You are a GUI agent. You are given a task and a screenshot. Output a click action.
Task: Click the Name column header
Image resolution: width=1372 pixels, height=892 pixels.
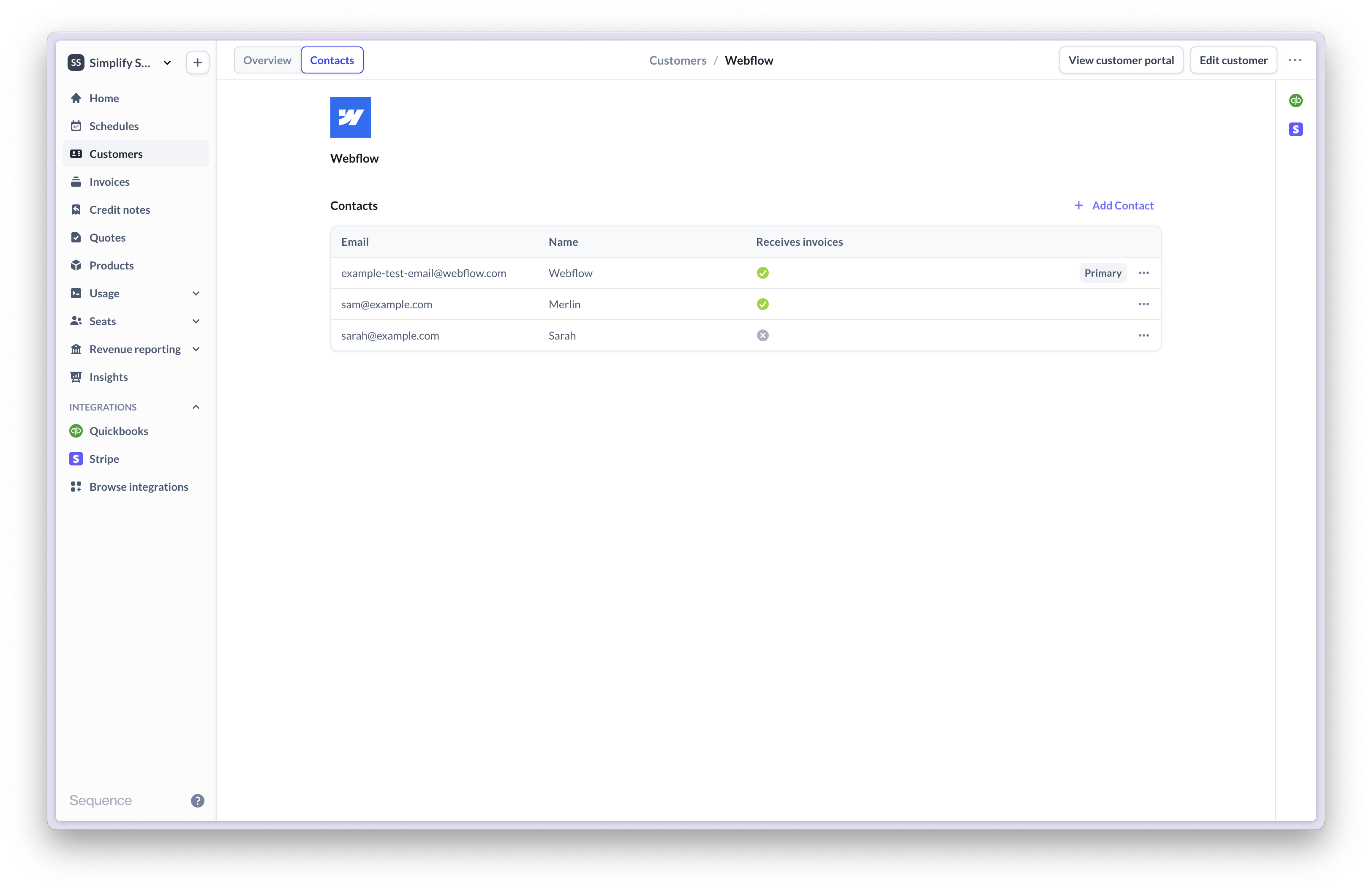(563, 242)
